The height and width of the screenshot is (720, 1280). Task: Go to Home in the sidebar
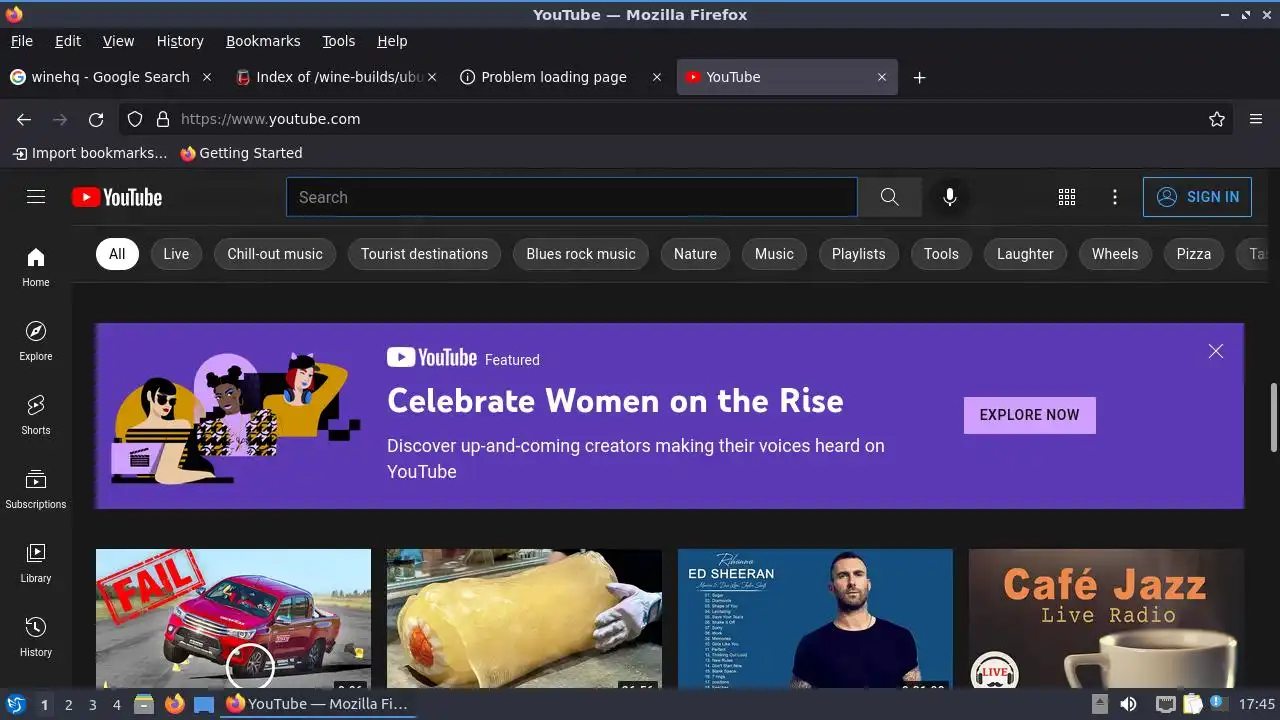coord(36,267)
